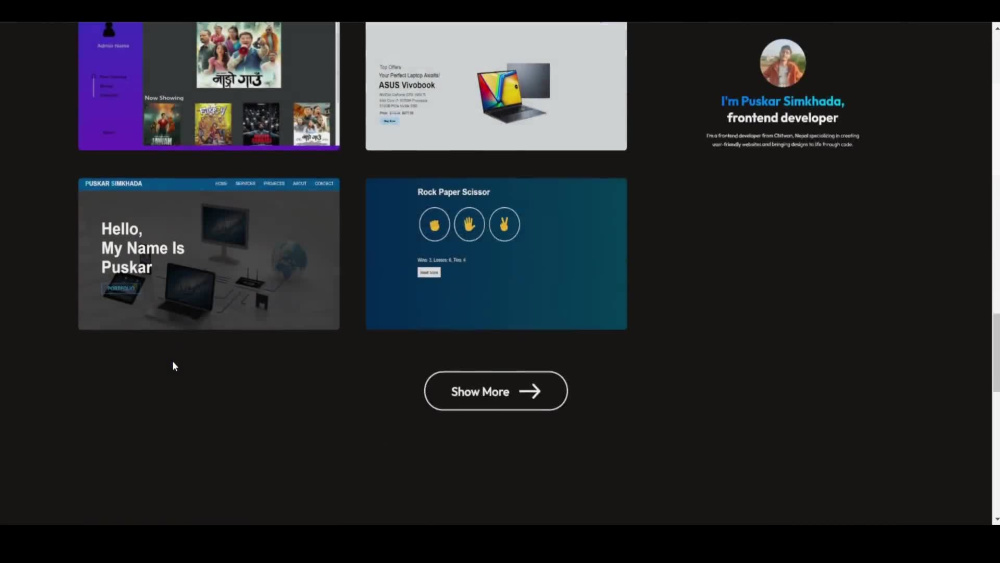This screenshot has height=563, width=1000.
Task: Click the page scrollbar down arrow
Action: point(996,520)
